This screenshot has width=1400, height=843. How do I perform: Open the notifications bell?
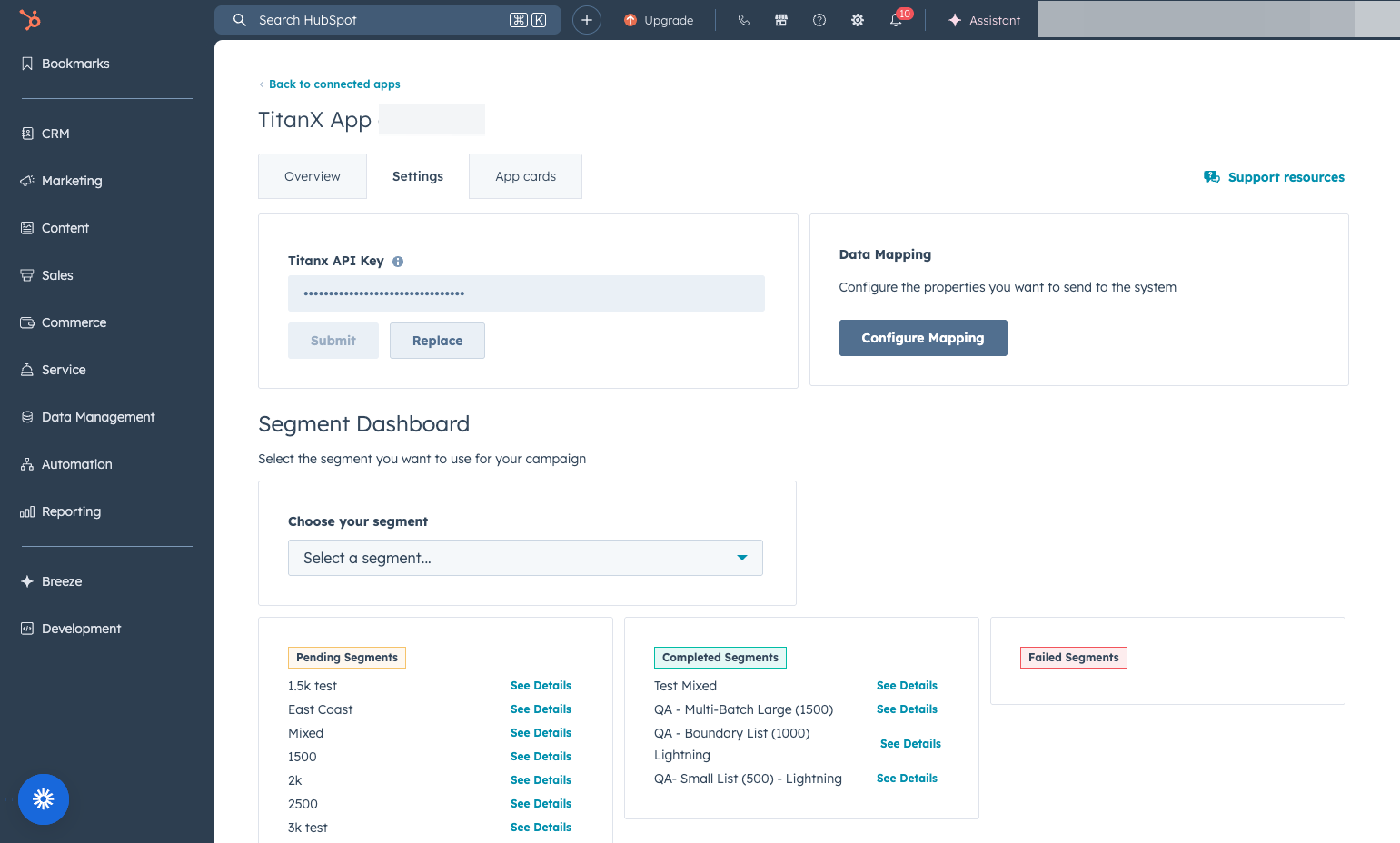pyautogui.click(x=897, y=20)
